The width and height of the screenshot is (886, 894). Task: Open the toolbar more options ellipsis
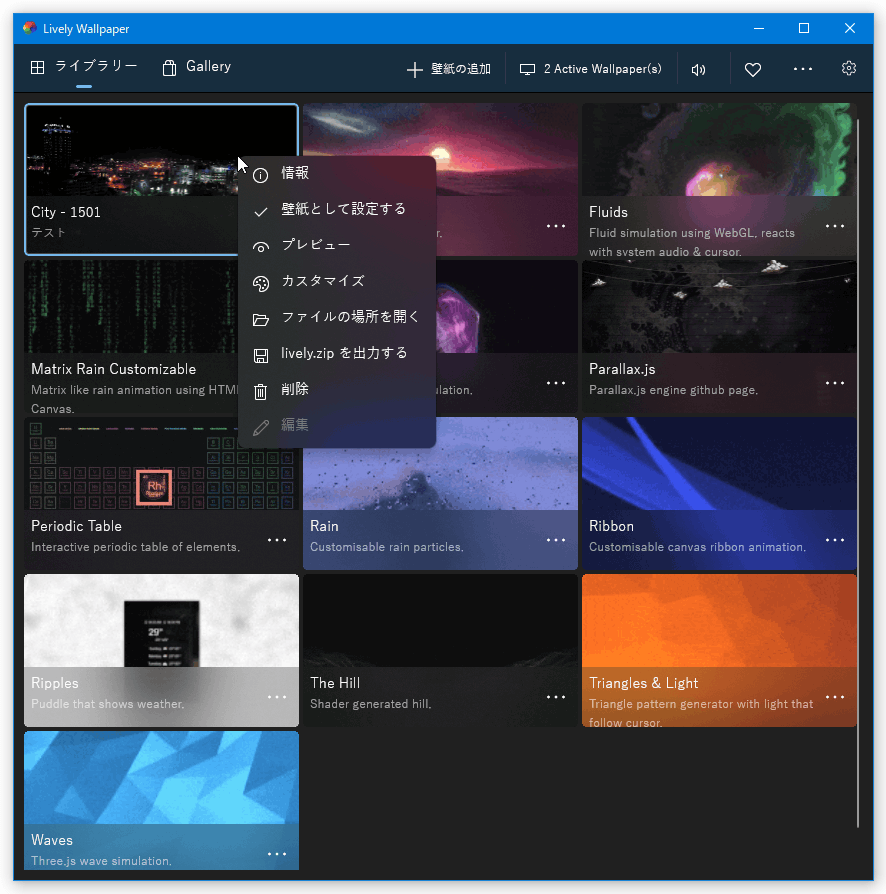pos(803,69)
